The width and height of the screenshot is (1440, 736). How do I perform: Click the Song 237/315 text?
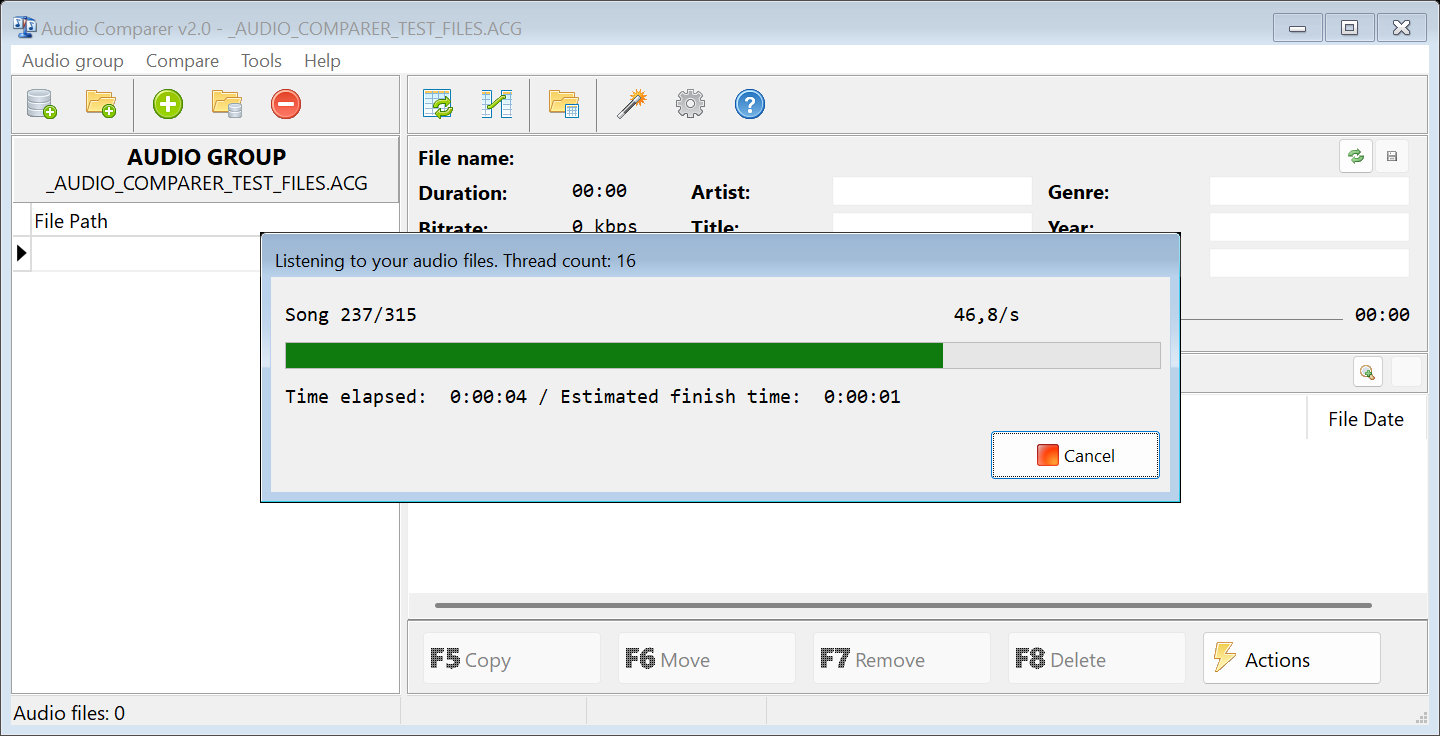coord(351,315)
